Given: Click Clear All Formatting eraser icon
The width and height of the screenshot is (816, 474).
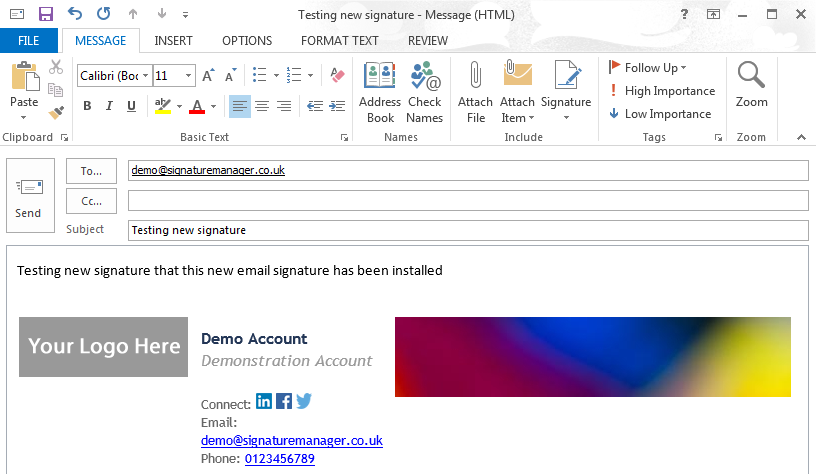Looking at the screenshot, I should pyautogui.click(x=336, y=75).
